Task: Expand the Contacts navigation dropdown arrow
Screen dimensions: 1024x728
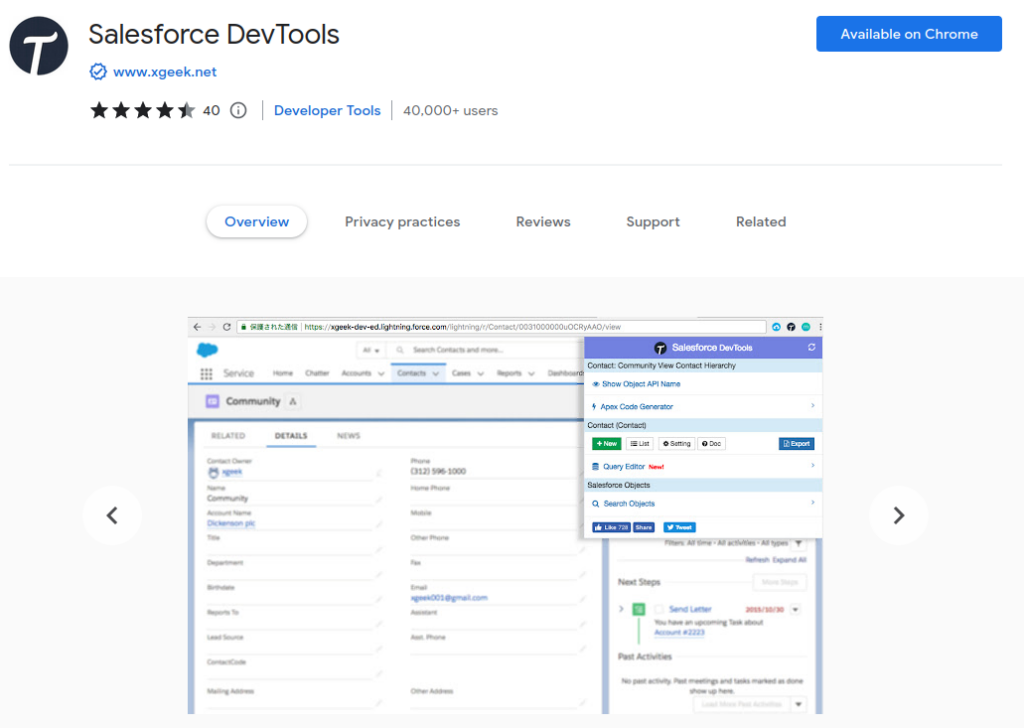Action: click(x=435, y=373)
